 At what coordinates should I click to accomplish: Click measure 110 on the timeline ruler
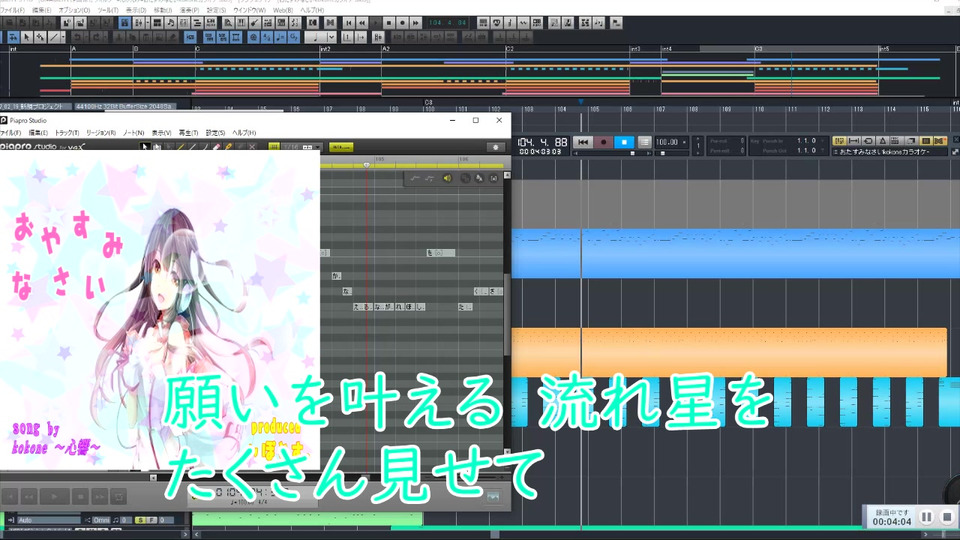(x=760, y=110)
